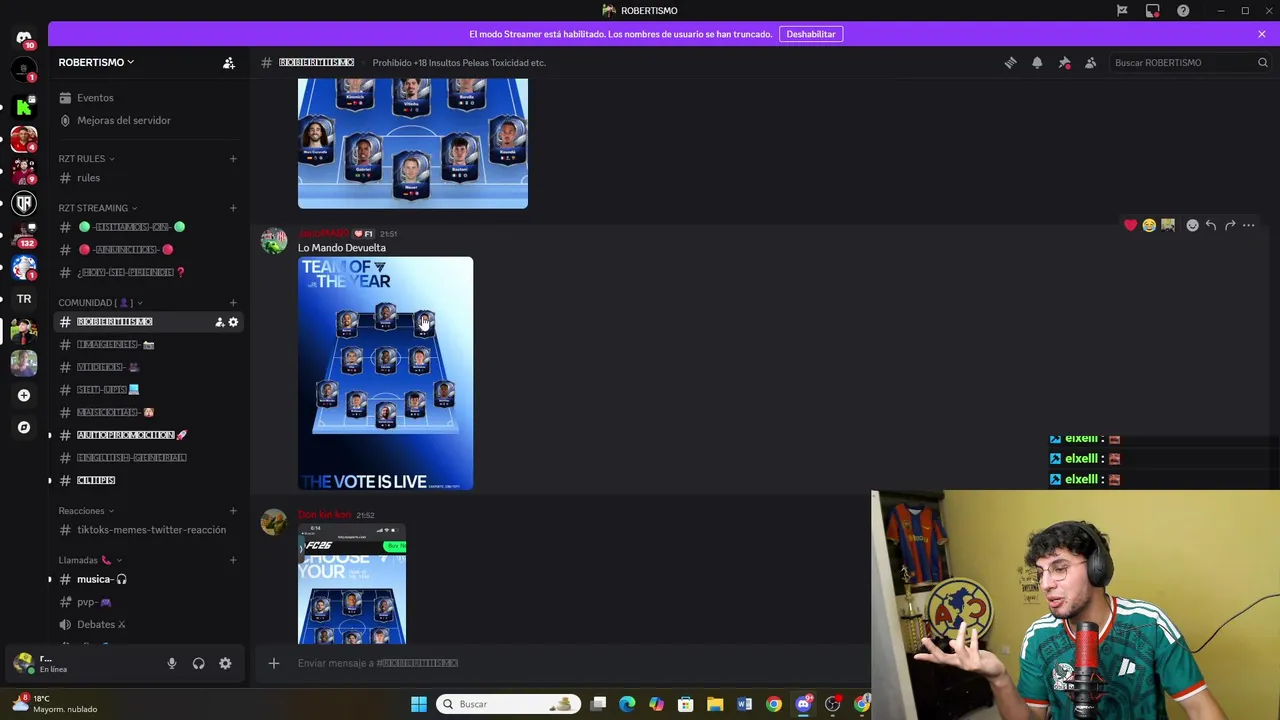Collapse the Llamadas category
The height and width of the screenshot is (720, 1280).
(x=90, y=560)
